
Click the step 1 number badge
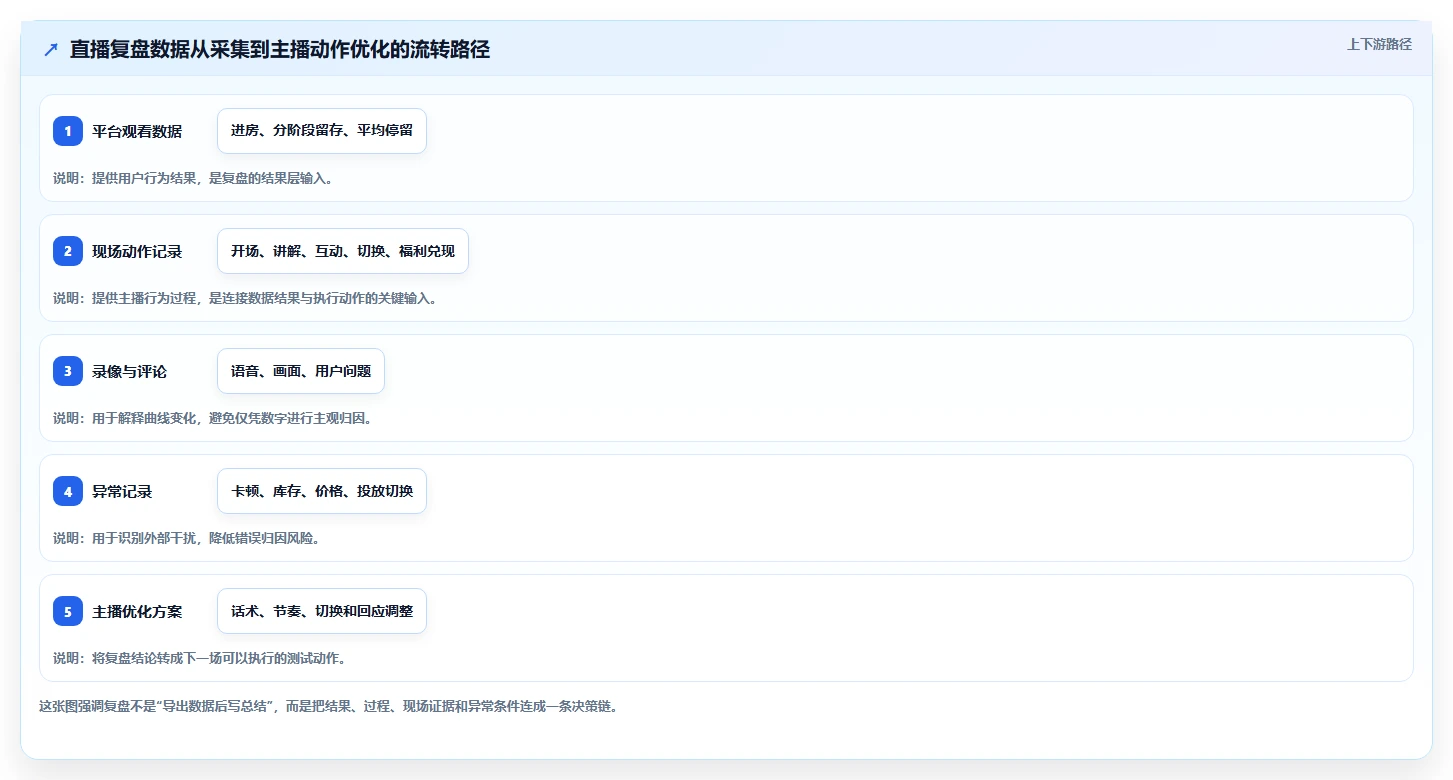click(x=68, y=131)
